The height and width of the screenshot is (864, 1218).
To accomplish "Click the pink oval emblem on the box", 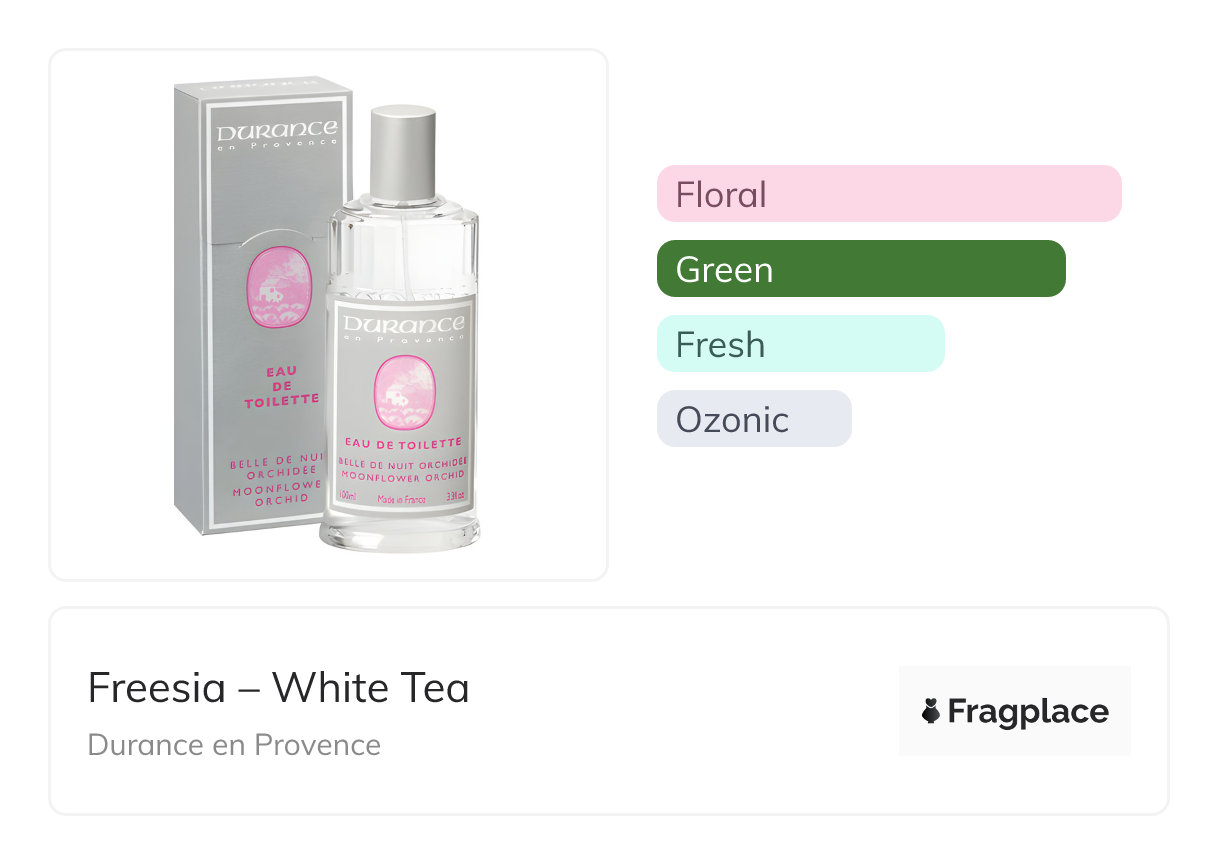I will point(273,288).
